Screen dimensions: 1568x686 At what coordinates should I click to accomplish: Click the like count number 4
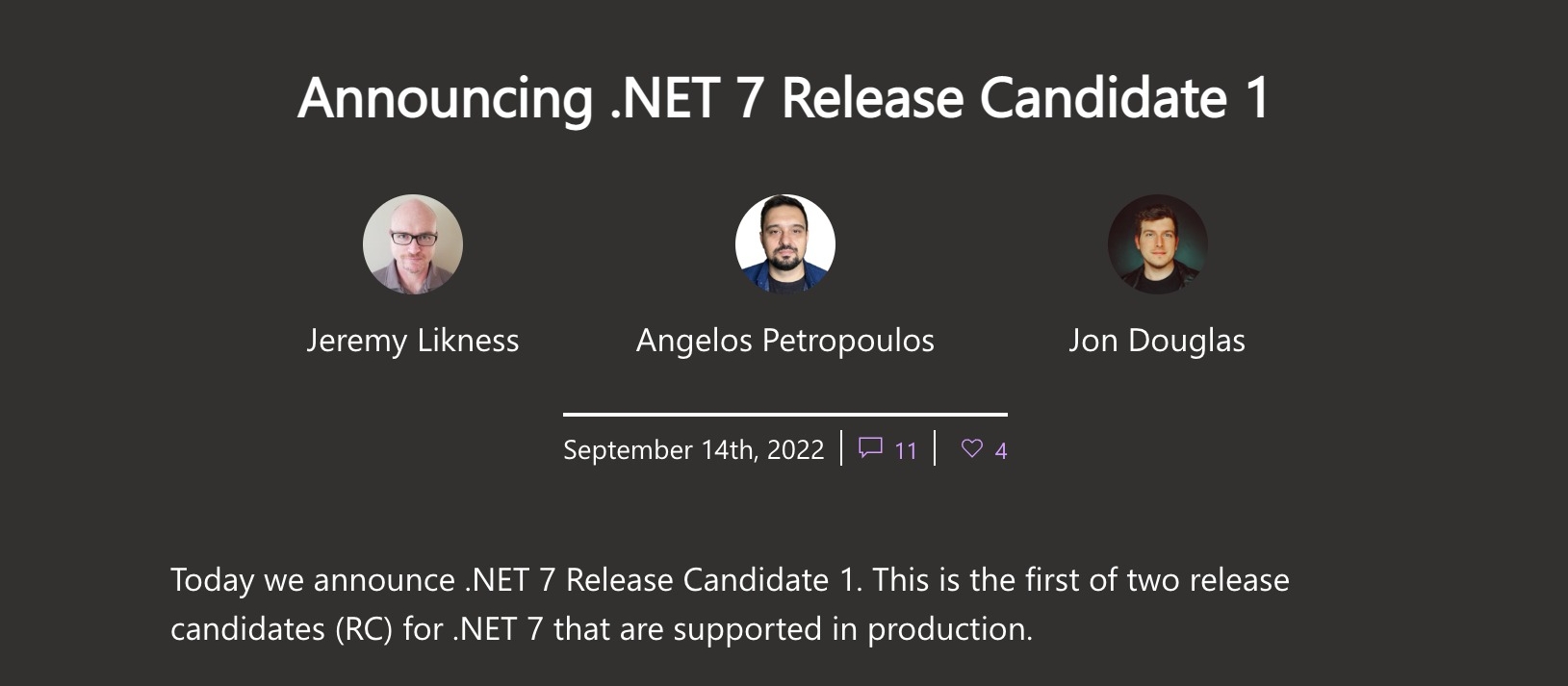(x=1001, y=450)
